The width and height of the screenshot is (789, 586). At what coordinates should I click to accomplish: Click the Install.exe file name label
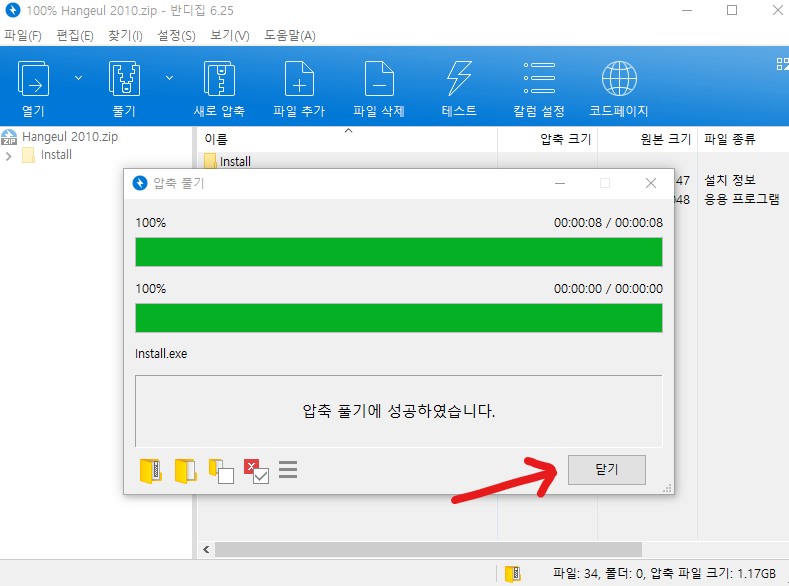161,354
